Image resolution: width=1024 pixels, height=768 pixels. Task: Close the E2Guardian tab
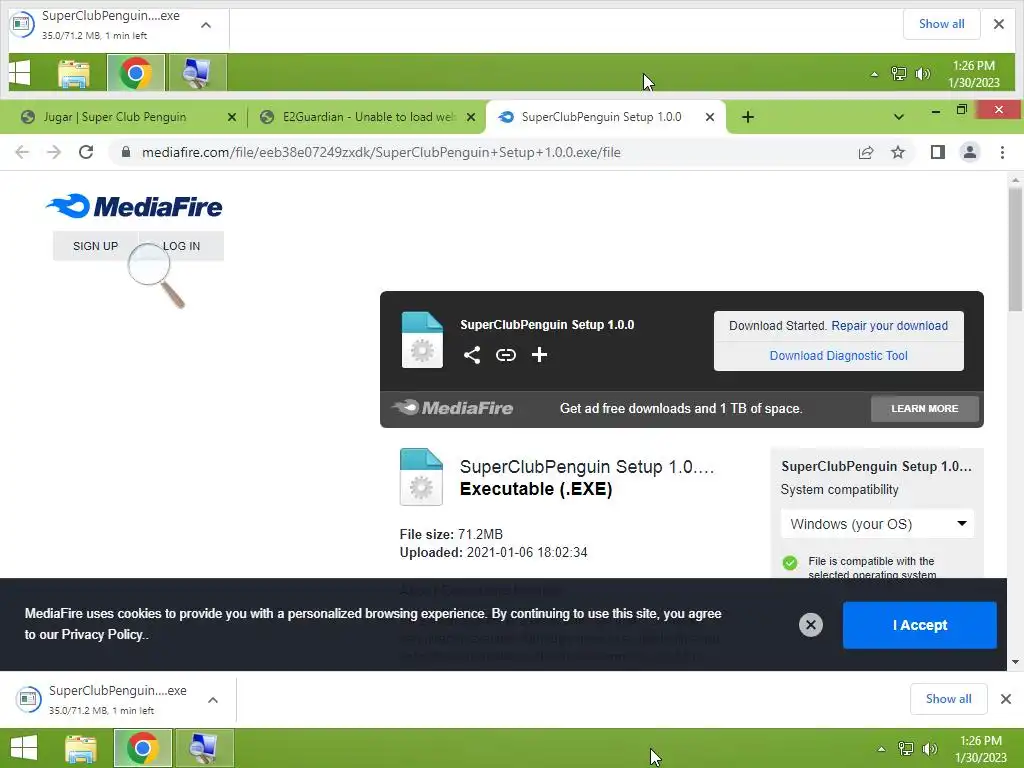472,117
